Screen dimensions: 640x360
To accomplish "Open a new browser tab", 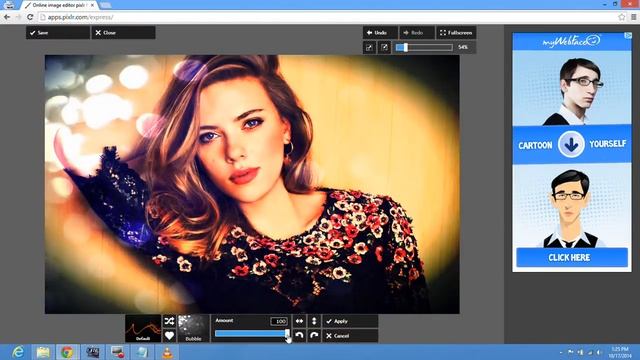I will coord(105,5).
